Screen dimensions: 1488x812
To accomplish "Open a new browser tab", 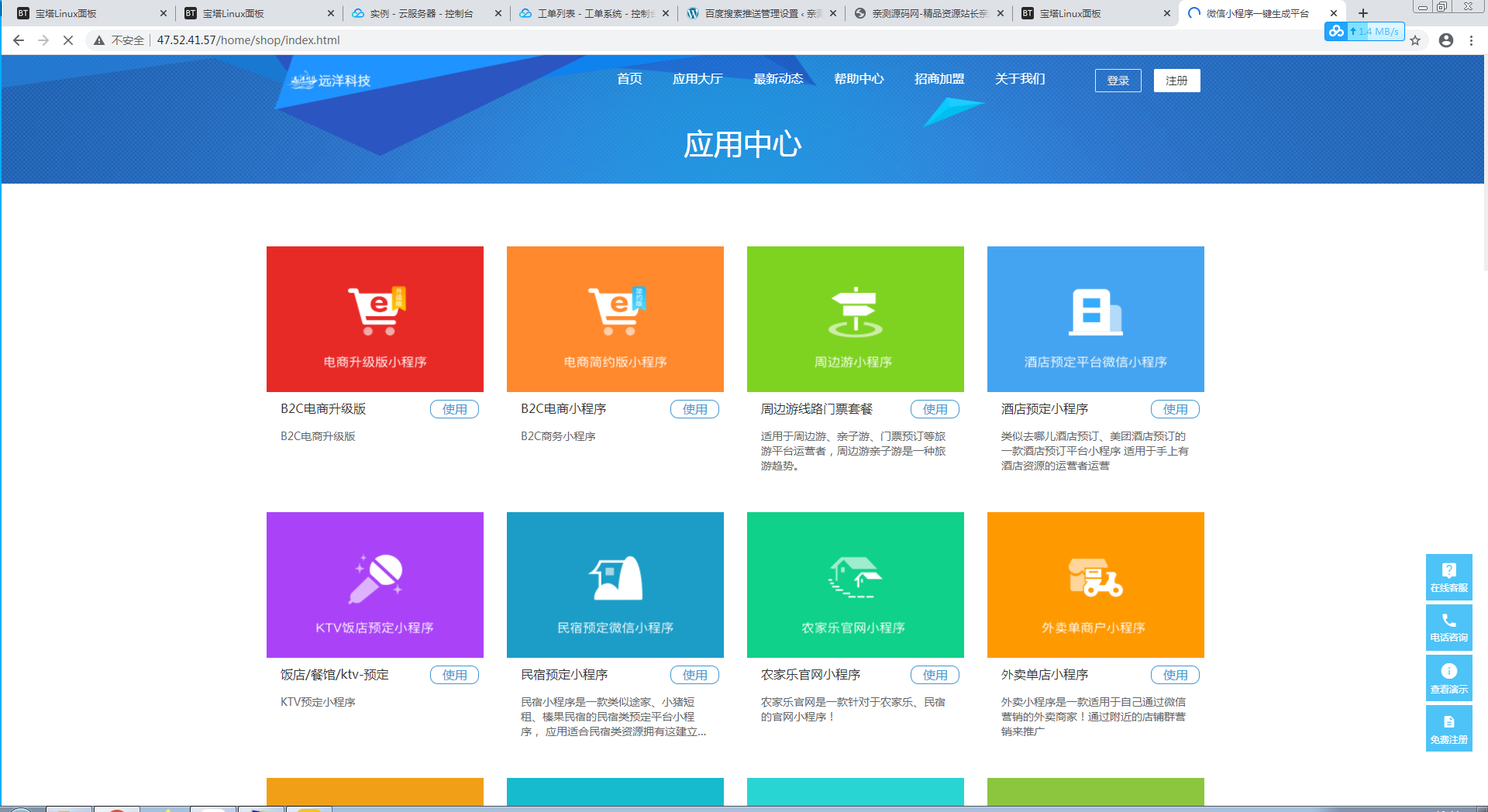I will [x=1363, y=13].
